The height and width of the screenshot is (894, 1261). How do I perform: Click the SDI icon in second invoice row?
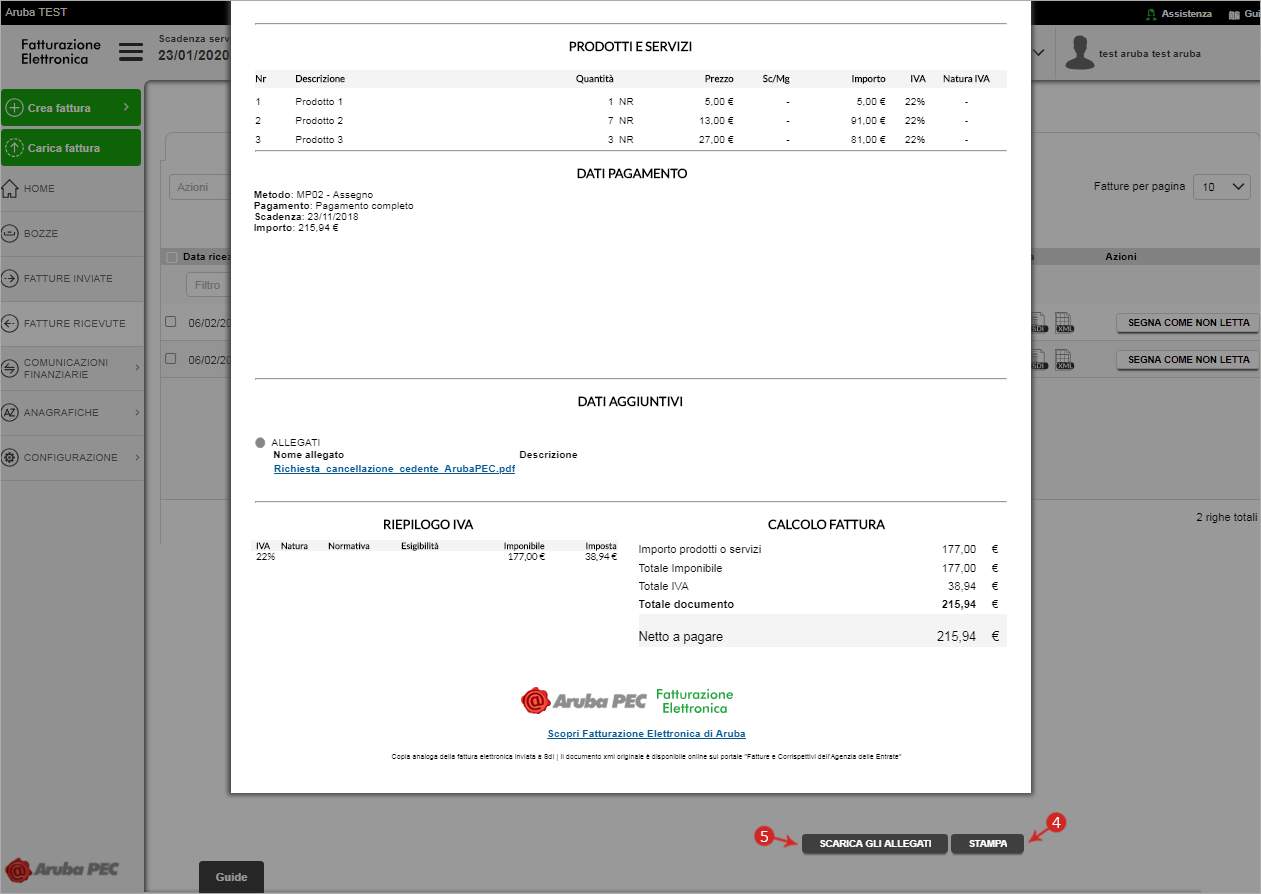1039,359
